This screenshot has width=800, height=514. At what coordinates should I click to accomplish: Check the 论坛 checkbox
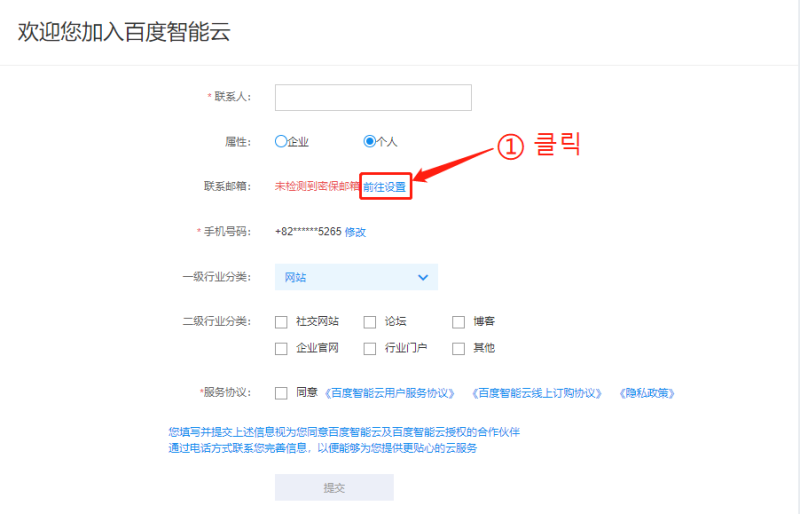[369, 322]
